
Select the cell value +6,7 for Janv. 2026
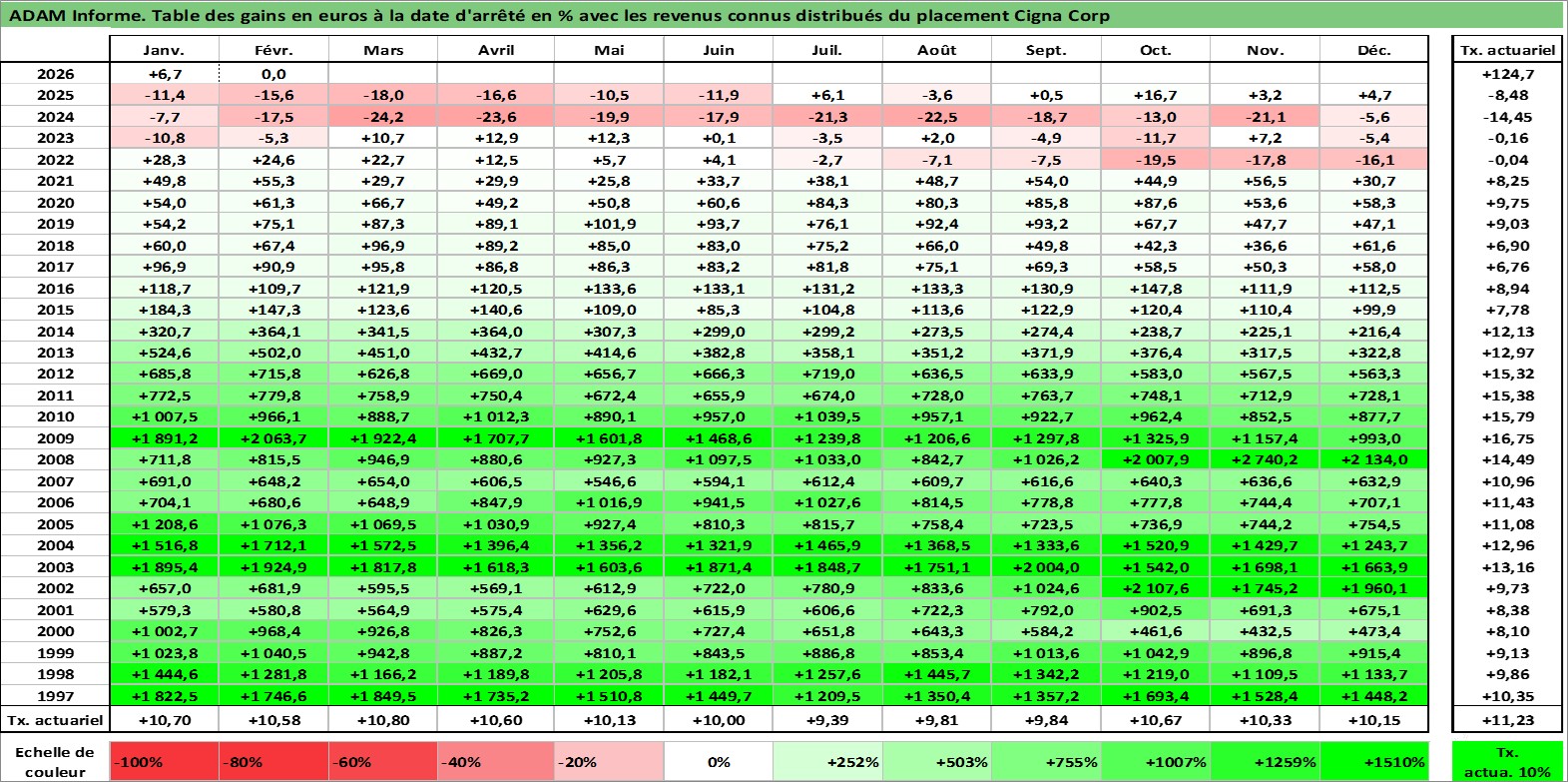click(x=164, y=74)
